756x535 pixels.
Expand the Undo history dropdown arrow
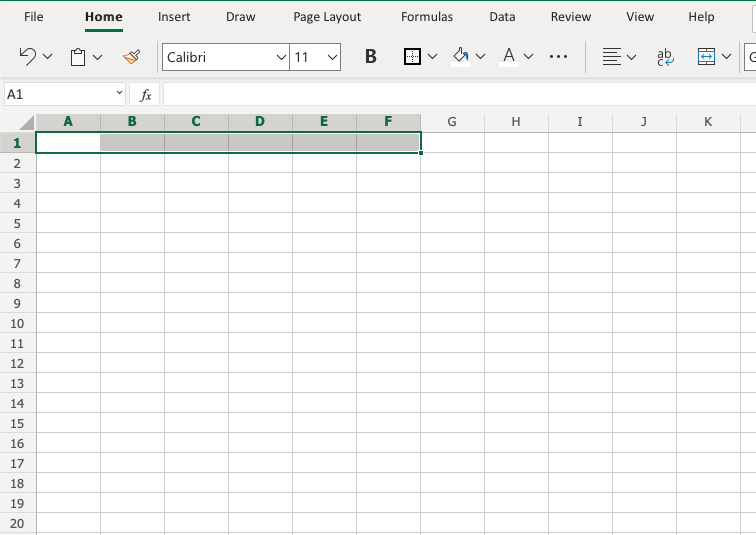(47, 57)
